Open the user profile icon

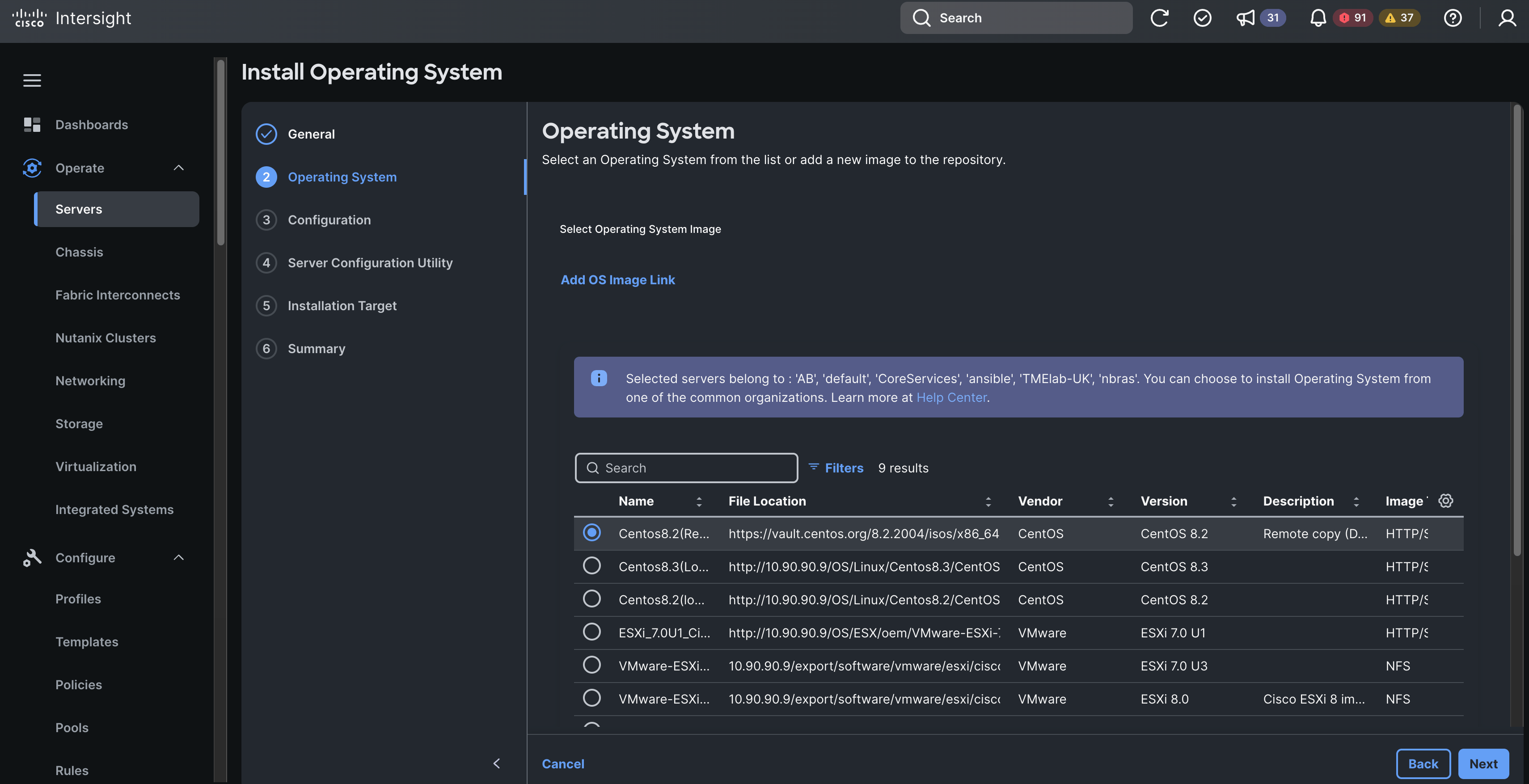[x=1507, y=18]
